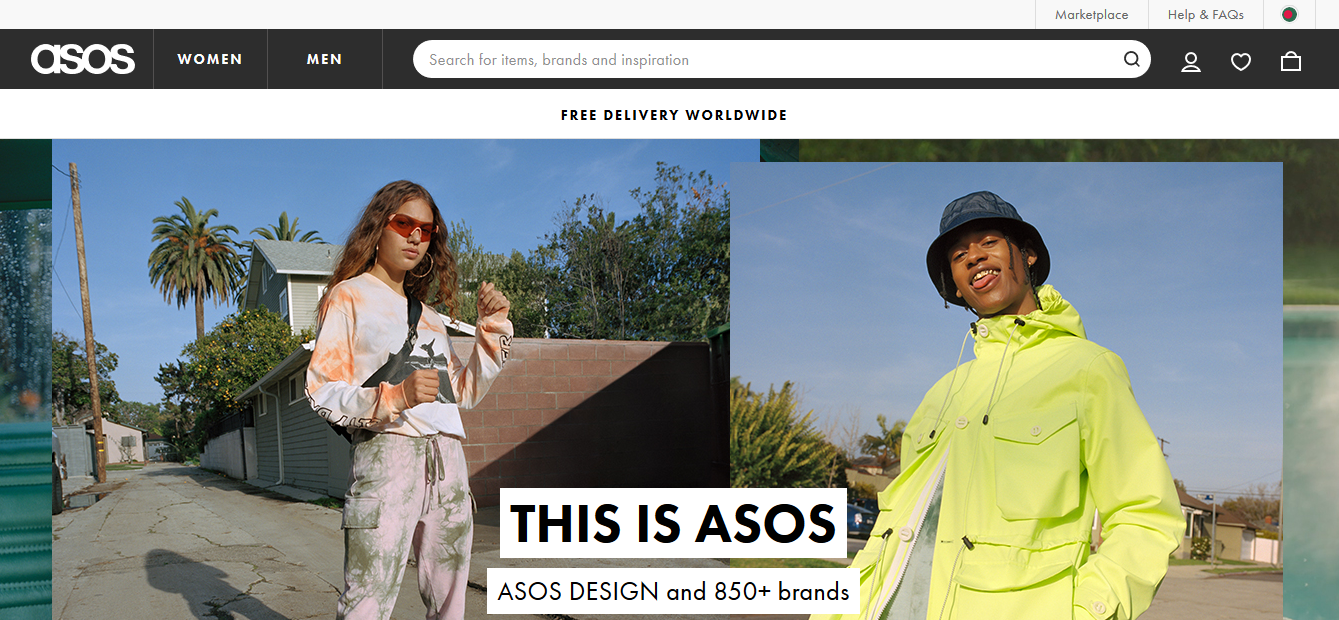Viewport: 1339px width, 620px height.
Task: Open the WOMEN department menu
Action: click(x=210, y=59)
